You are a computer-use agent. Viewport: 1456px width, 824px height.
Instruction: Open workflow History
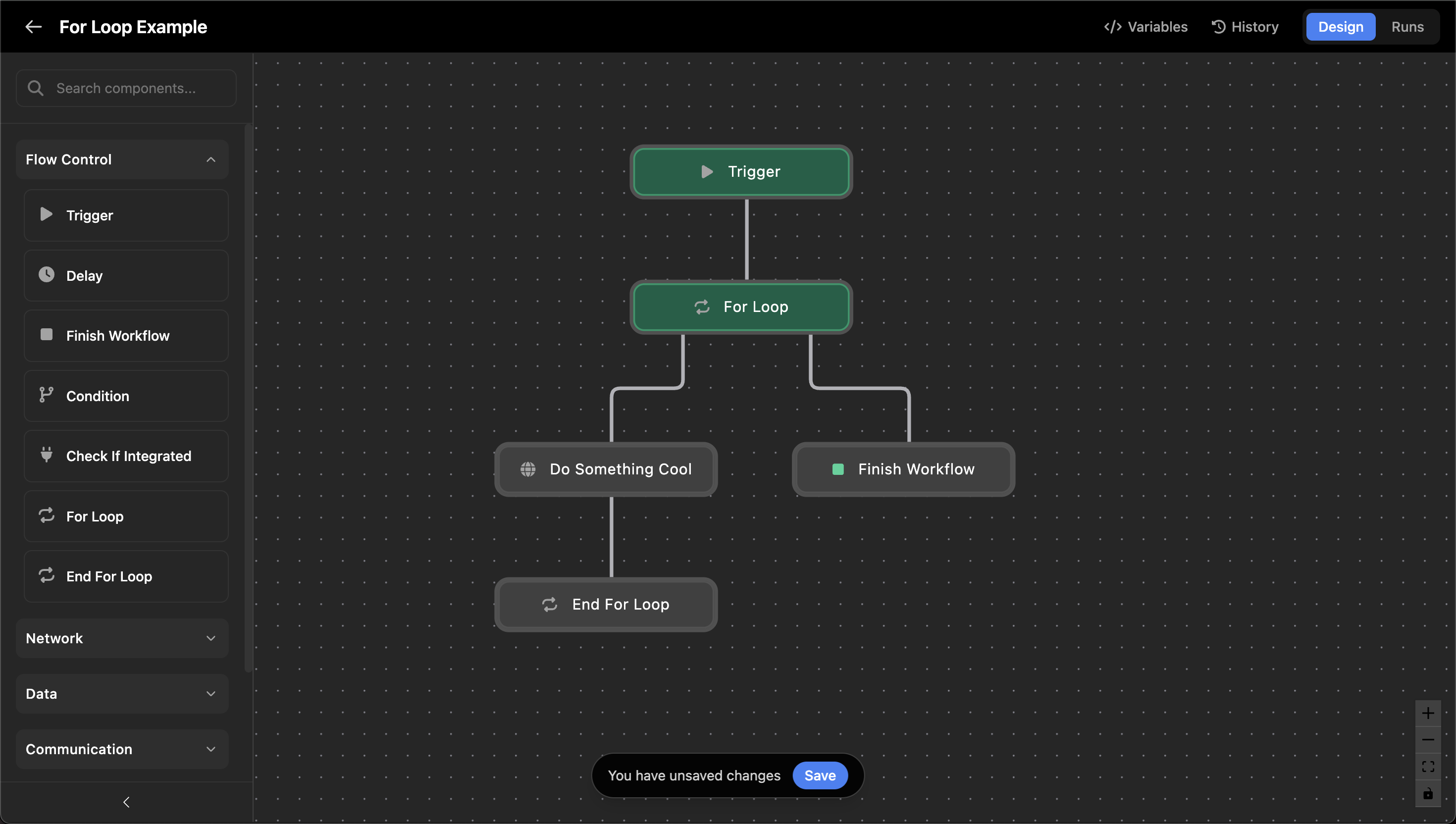point(1245,27)
